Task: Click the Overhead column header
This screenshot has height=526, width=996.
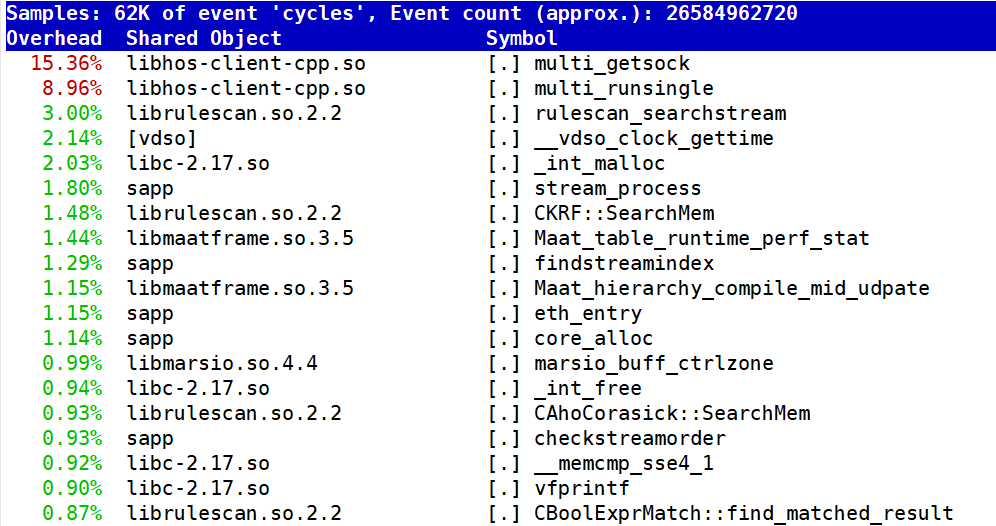Action: click(54, 39)
